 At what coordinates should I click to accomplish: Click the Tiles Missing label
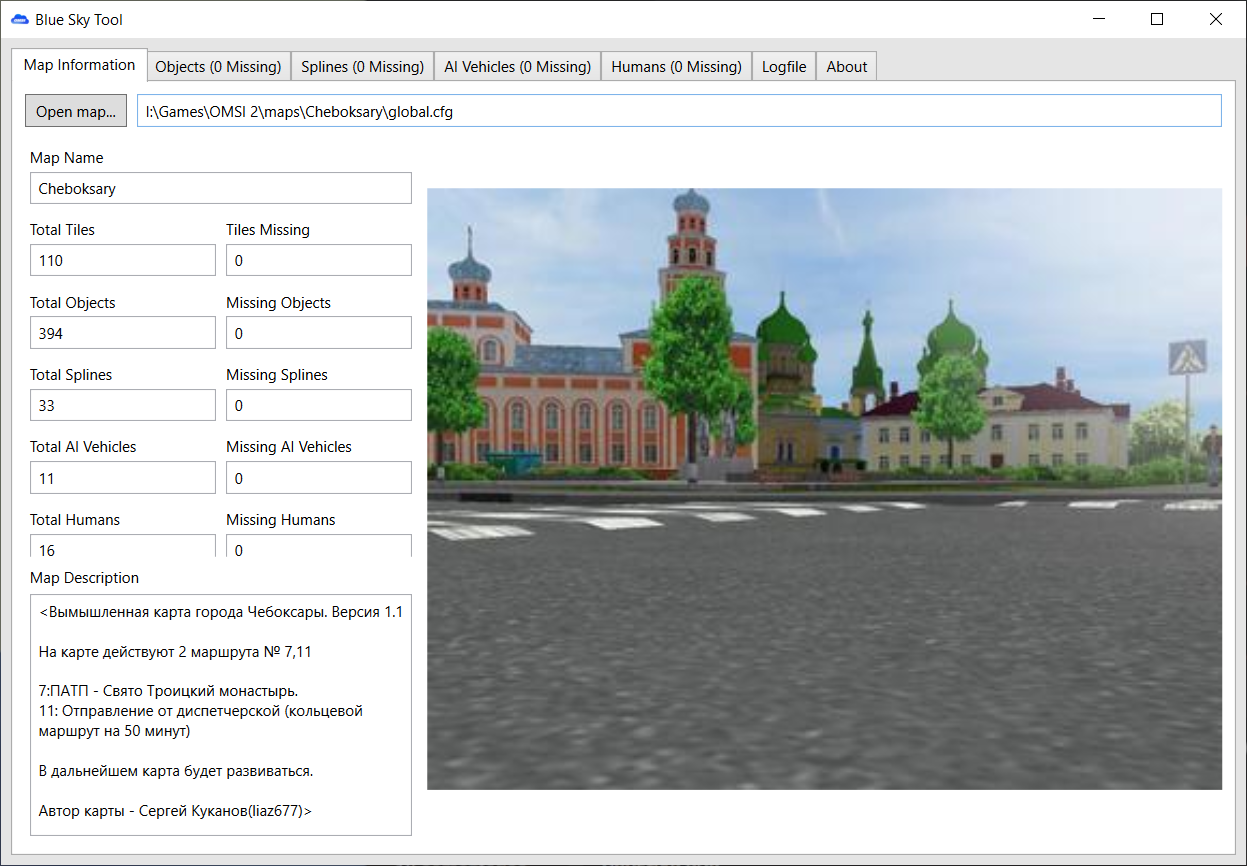point(268,230)
